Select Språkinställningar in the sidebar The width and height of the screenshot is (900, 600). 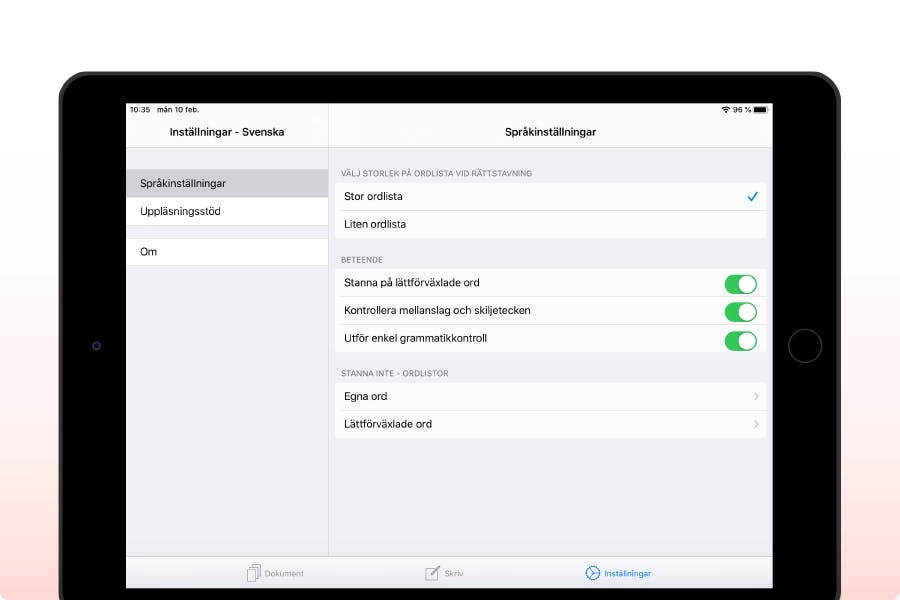[x=227, y=183]
